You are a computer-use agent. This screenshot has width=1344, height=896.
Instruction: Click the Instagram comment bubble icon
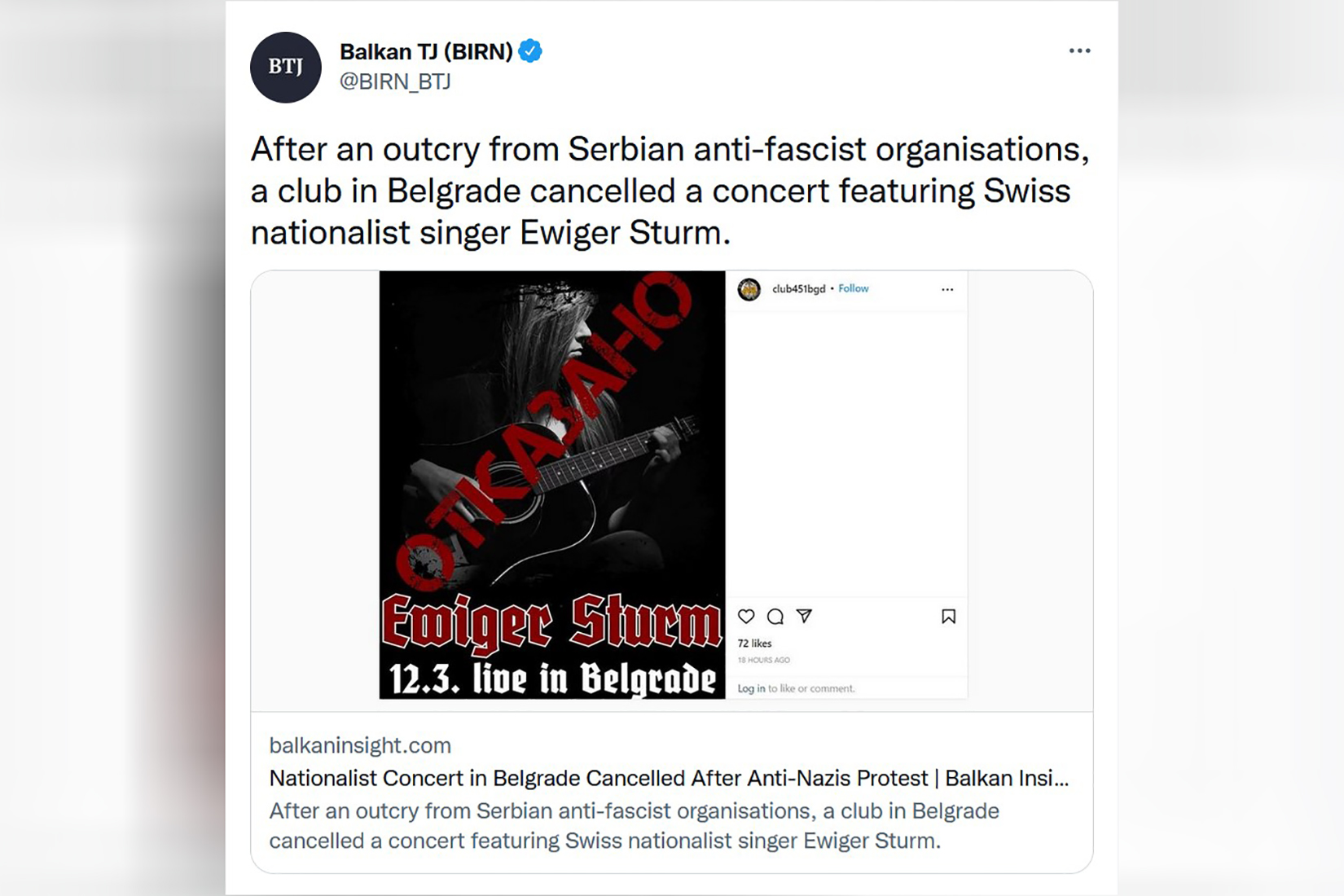pos(775,617)
